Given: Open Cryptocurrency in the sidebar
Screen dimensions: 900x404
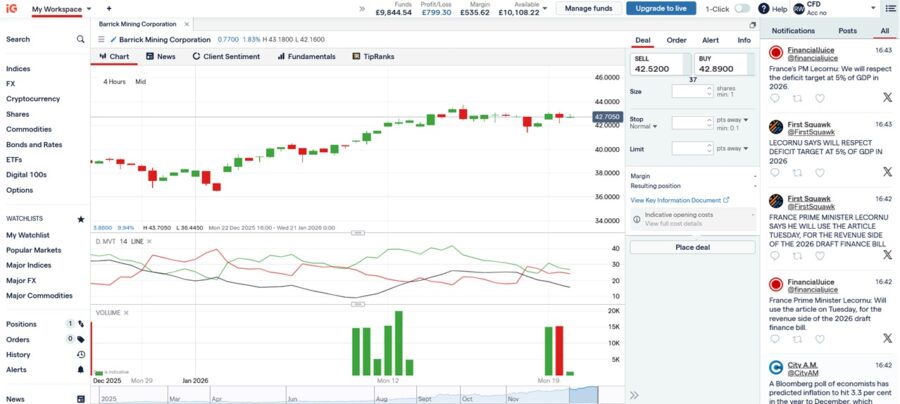Looking at the screenshot, I should pyautogui.click(x=33, y=99).
